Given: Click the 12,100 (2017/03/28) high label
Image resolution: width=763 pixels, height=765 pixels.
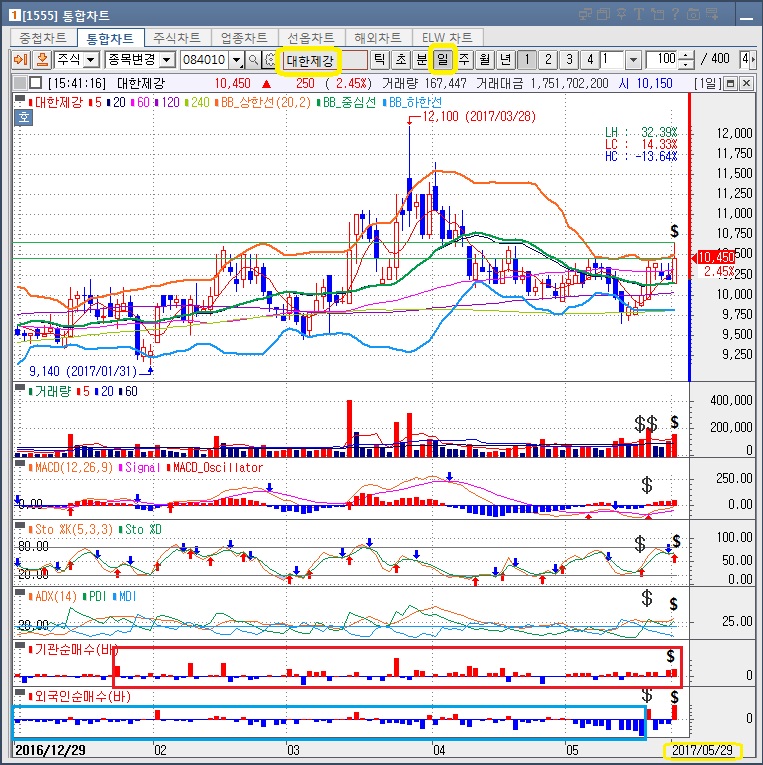Looking at the screenshot, I should coord(479,117).
